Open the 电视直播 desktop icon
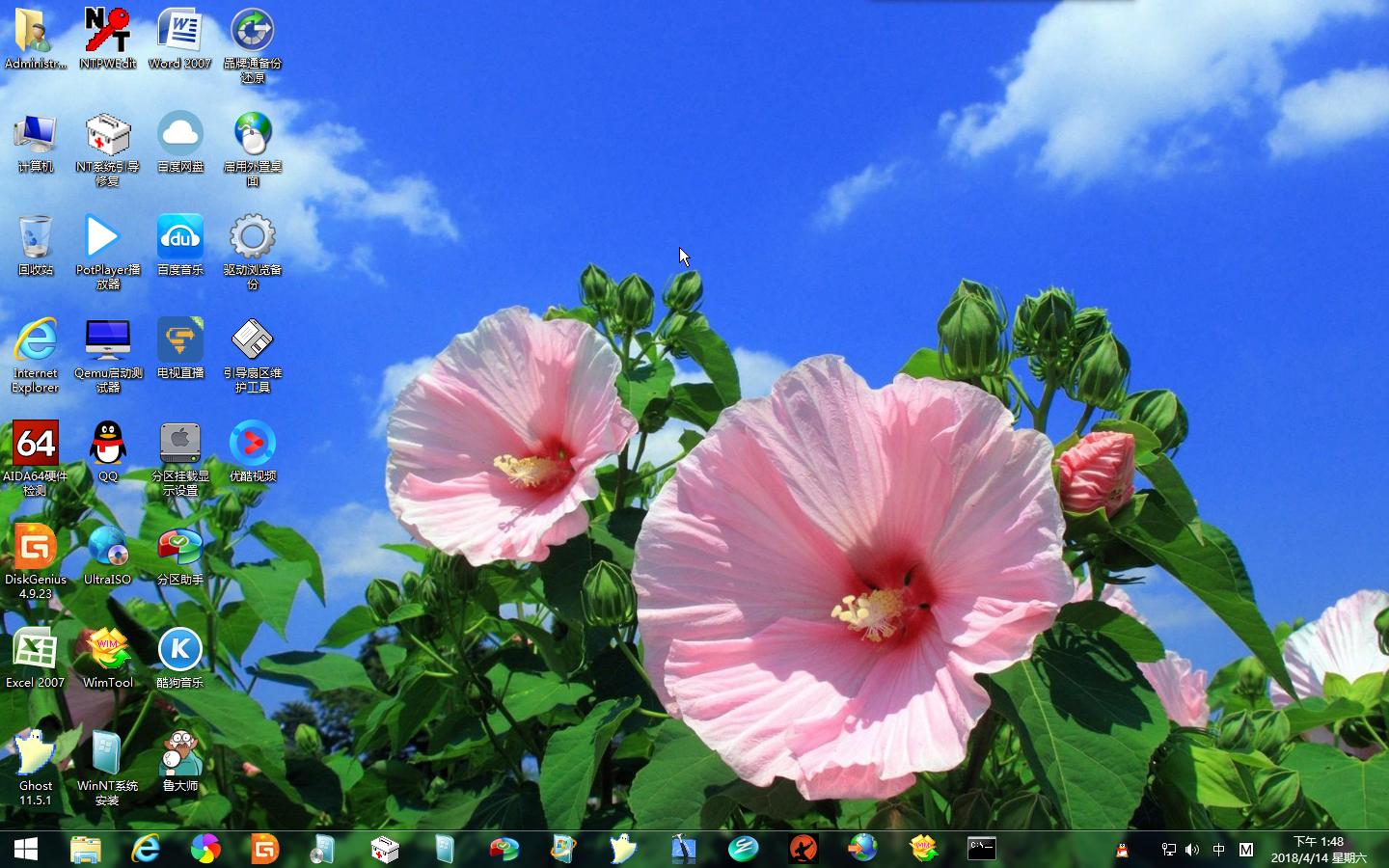The image size is (1389, 868). [180, 348]
